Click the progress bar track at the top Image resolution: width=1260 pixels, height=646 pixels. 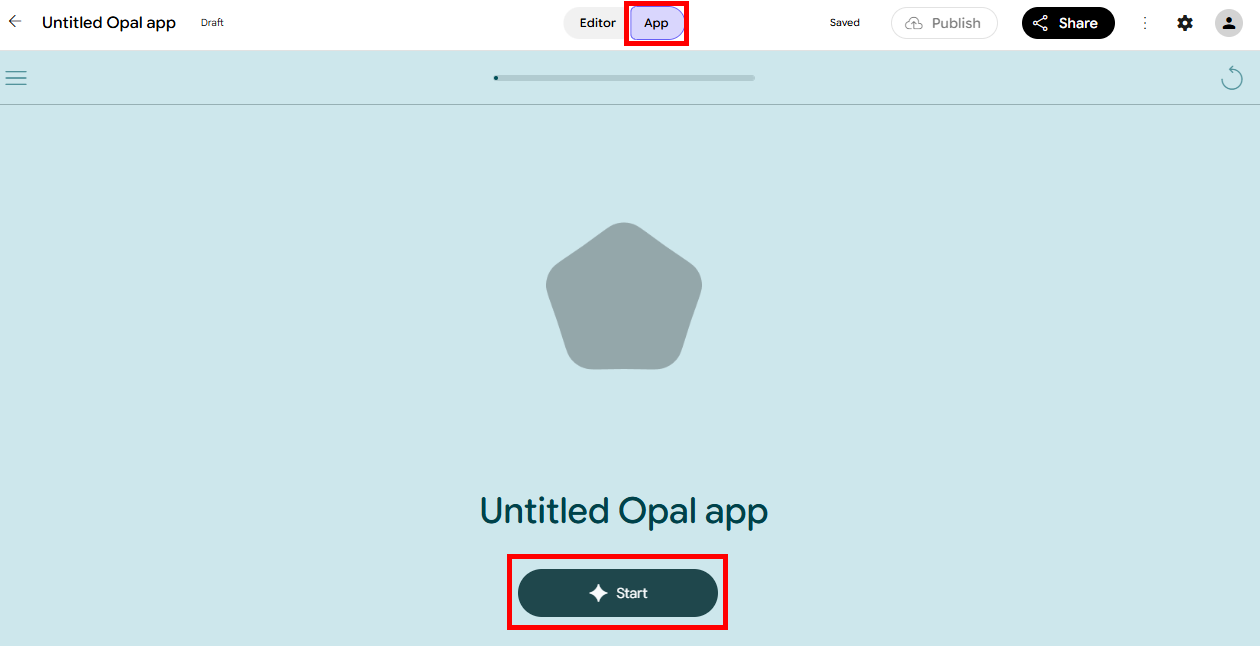pyautogui.click(x=624, y=77)
